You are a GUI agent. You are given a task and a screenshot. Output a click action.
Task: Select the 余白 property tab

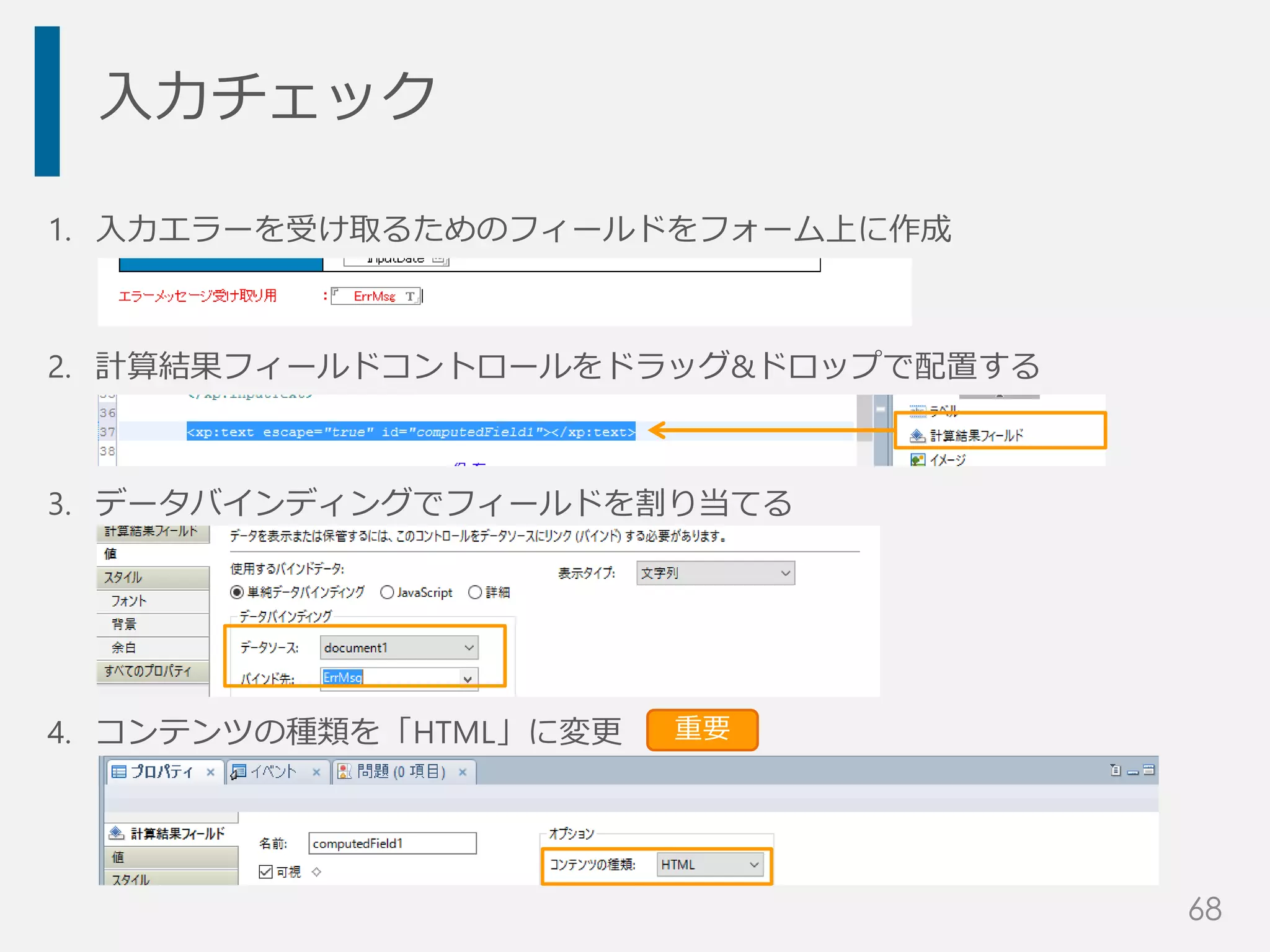point(153,648)
